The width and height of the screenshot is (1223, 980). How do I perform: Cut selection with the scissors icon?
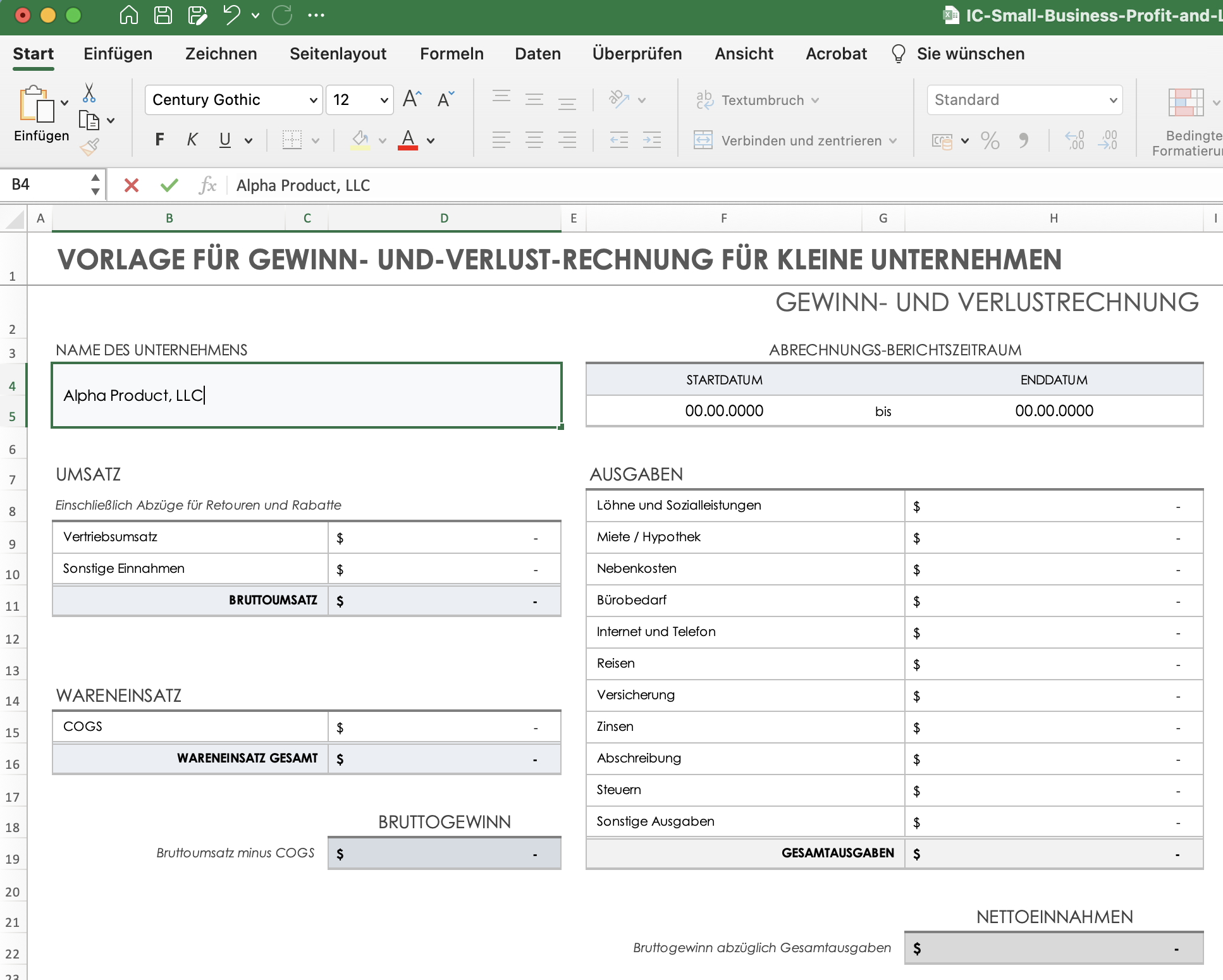tap(89, 93)
